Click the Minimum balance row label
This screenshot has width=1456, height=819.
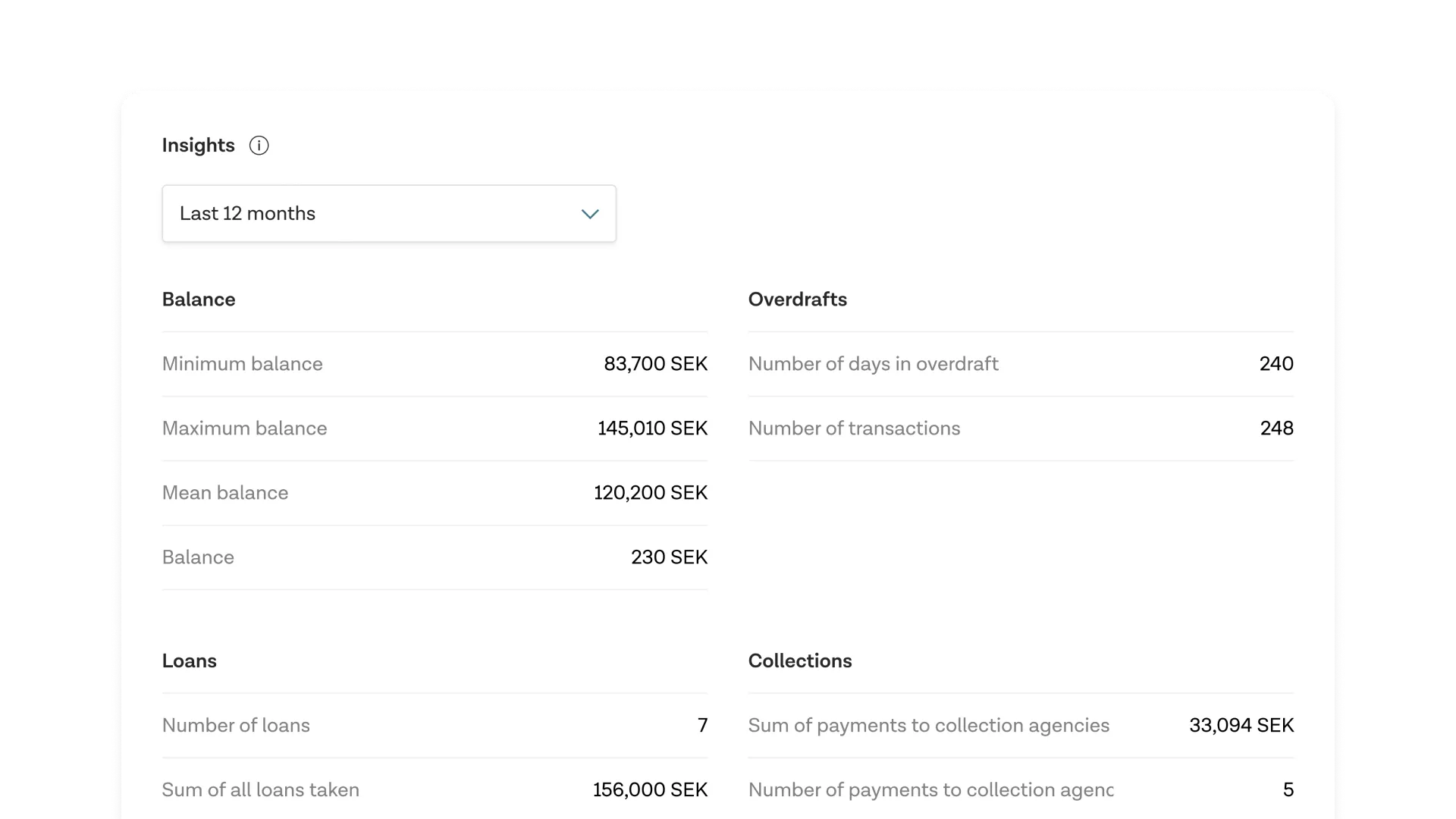pos(242,364)
